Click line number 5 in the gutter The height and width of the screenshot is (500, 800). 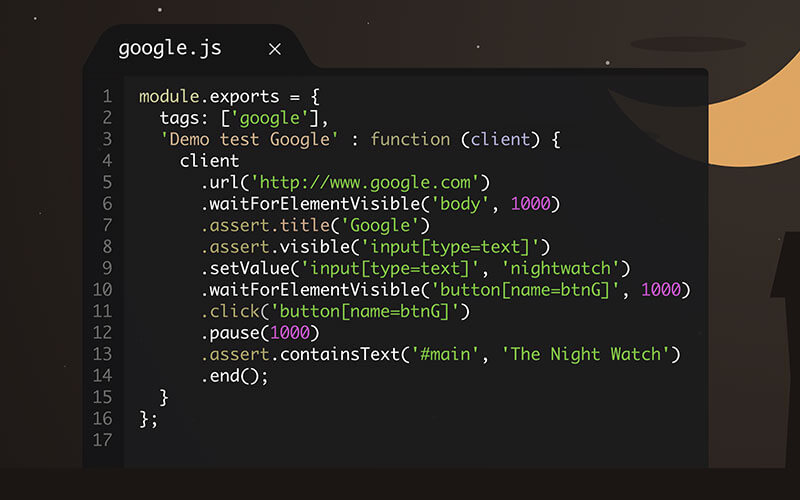click(106, 182)
